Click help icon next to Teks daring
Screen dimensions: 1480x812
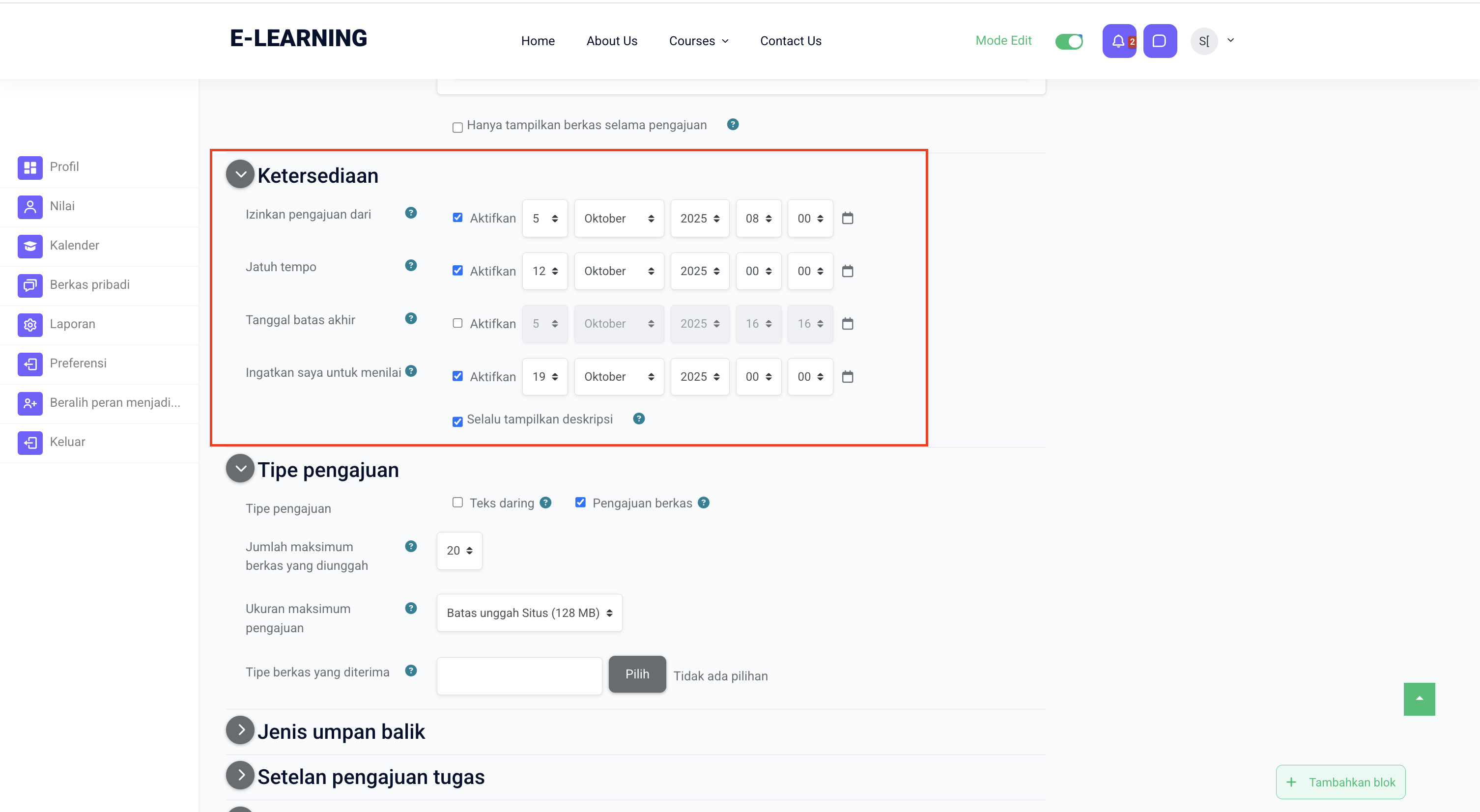(x=546, y=503)
